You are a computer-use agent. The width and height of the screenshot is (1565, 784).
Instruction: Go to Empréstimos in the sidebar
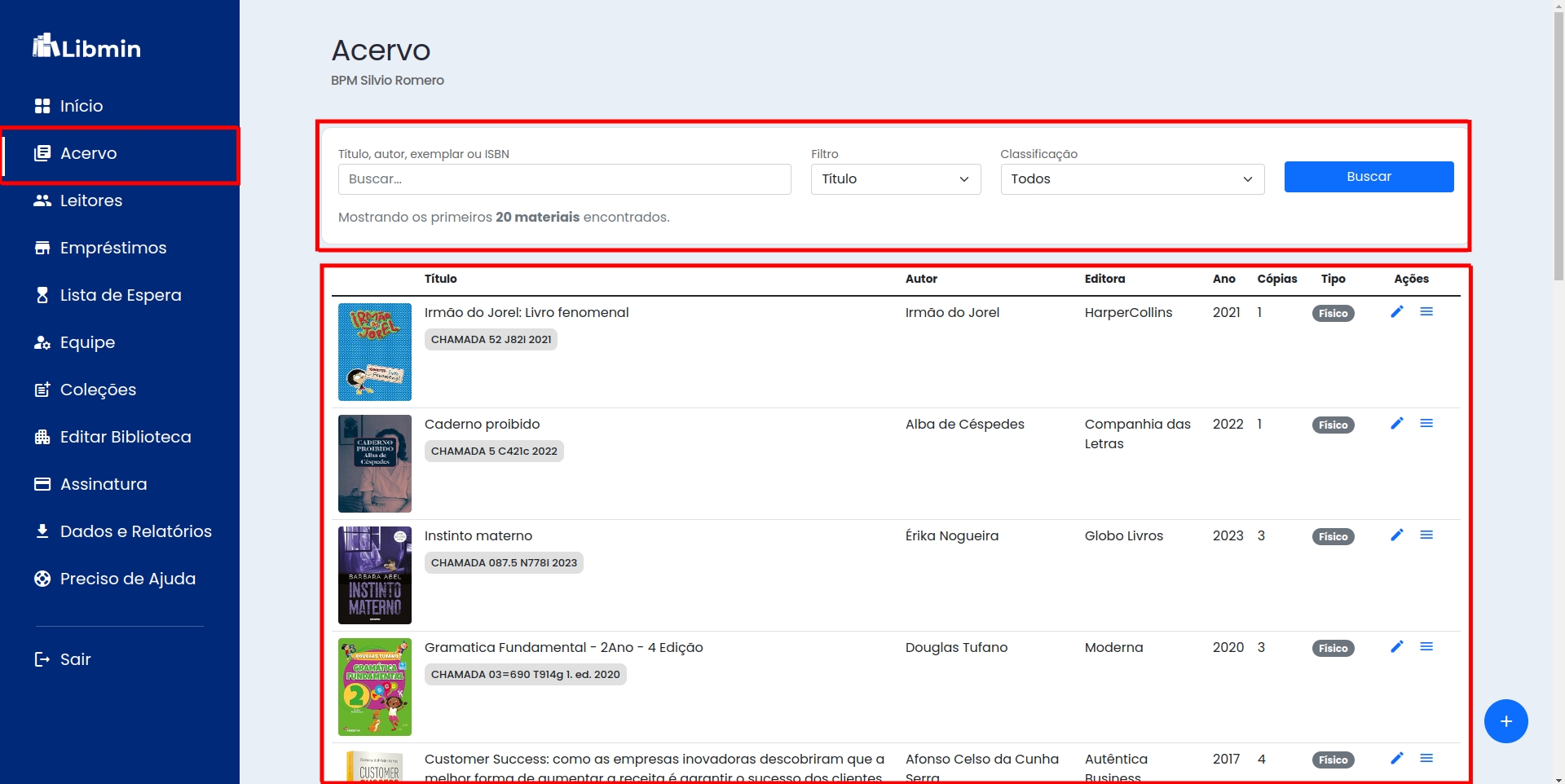112,248
